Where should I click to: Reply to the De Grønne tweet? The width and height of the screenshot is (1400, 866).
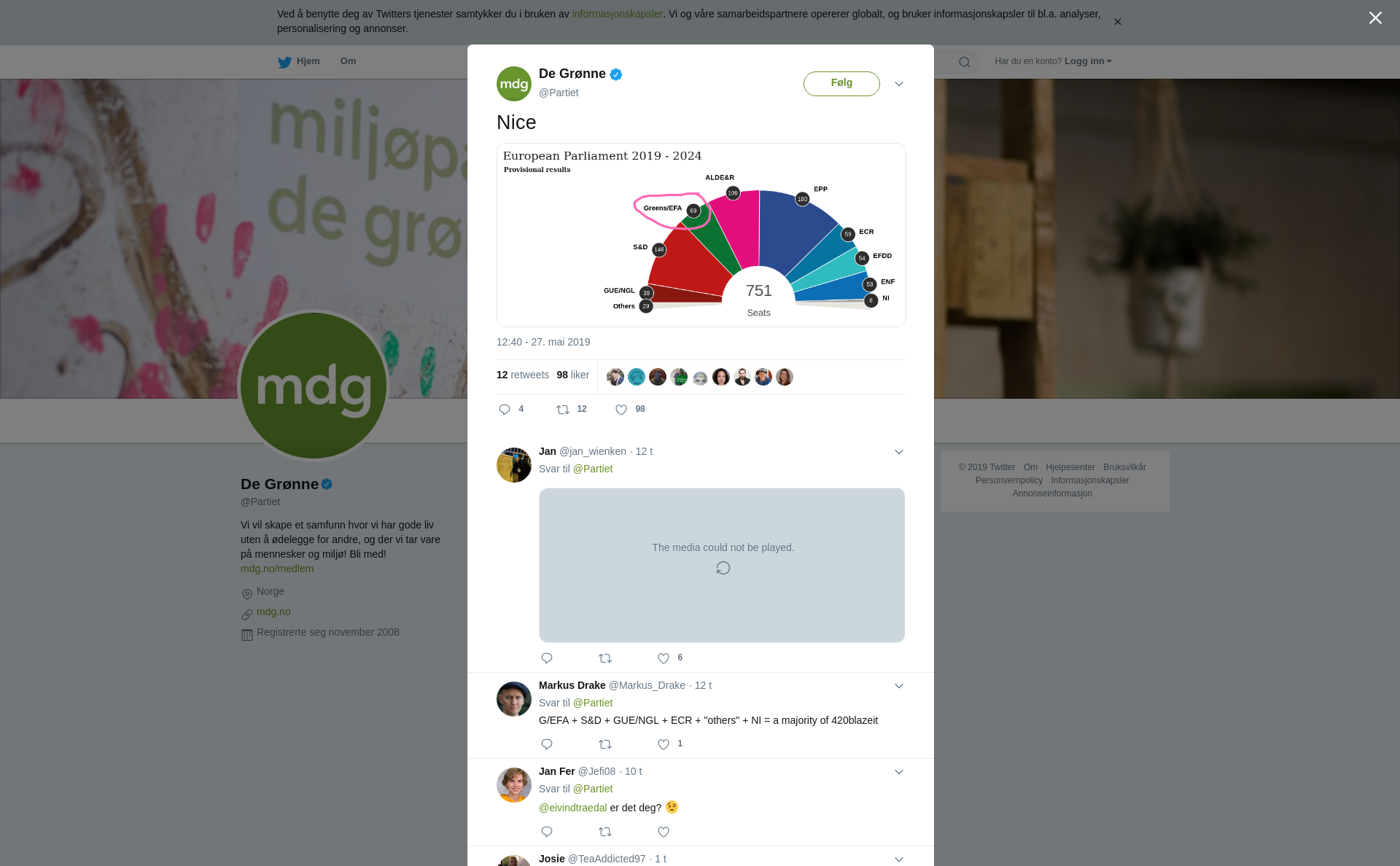[x=505, y=410]
